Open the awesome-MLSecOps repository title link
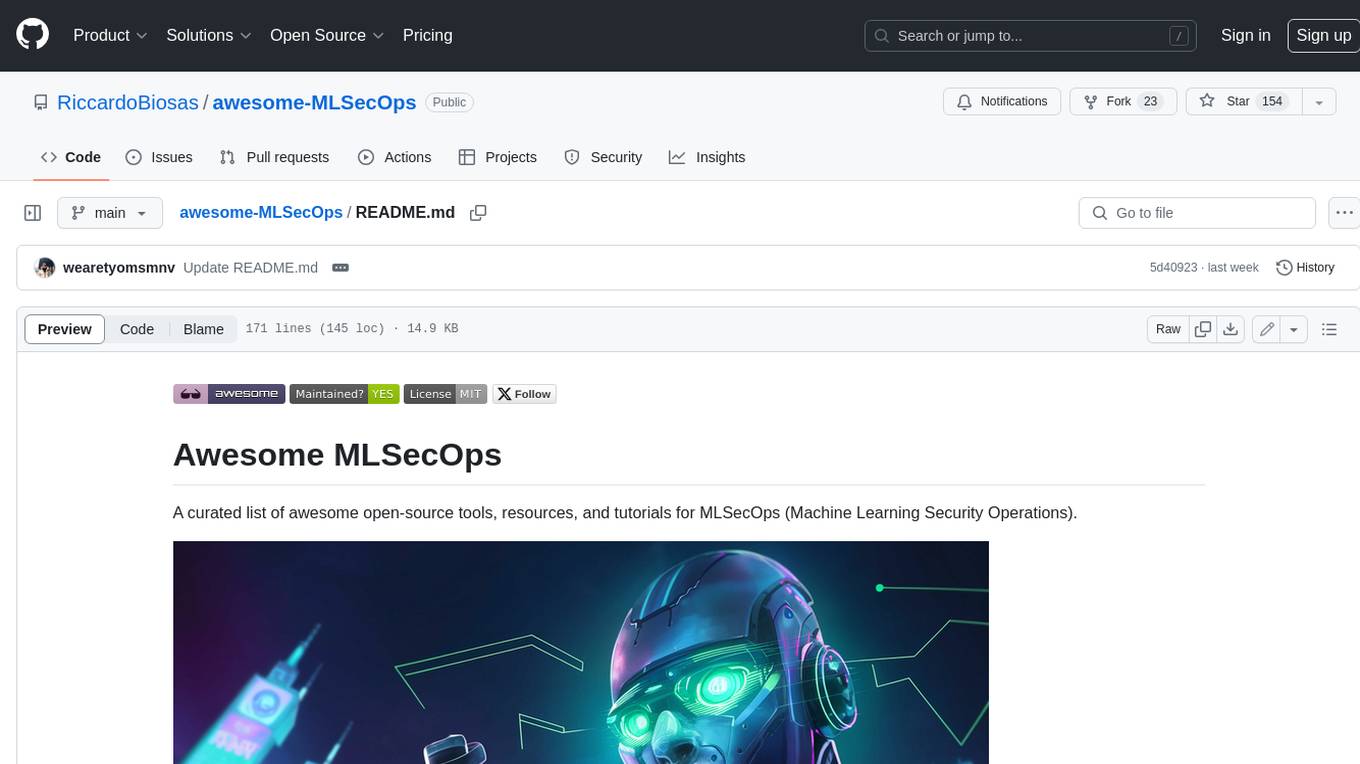The image size is (1360, 764). pyautogui.click(x=314, y=102)
